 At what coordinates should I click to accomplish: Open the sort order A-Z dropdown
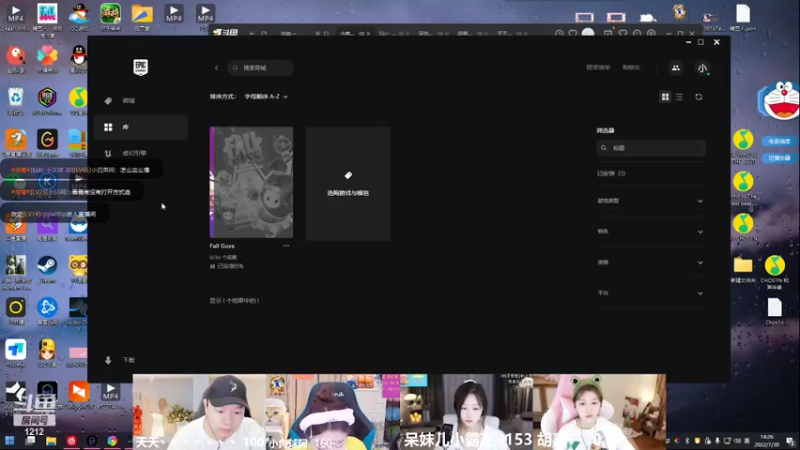point(266,96)
